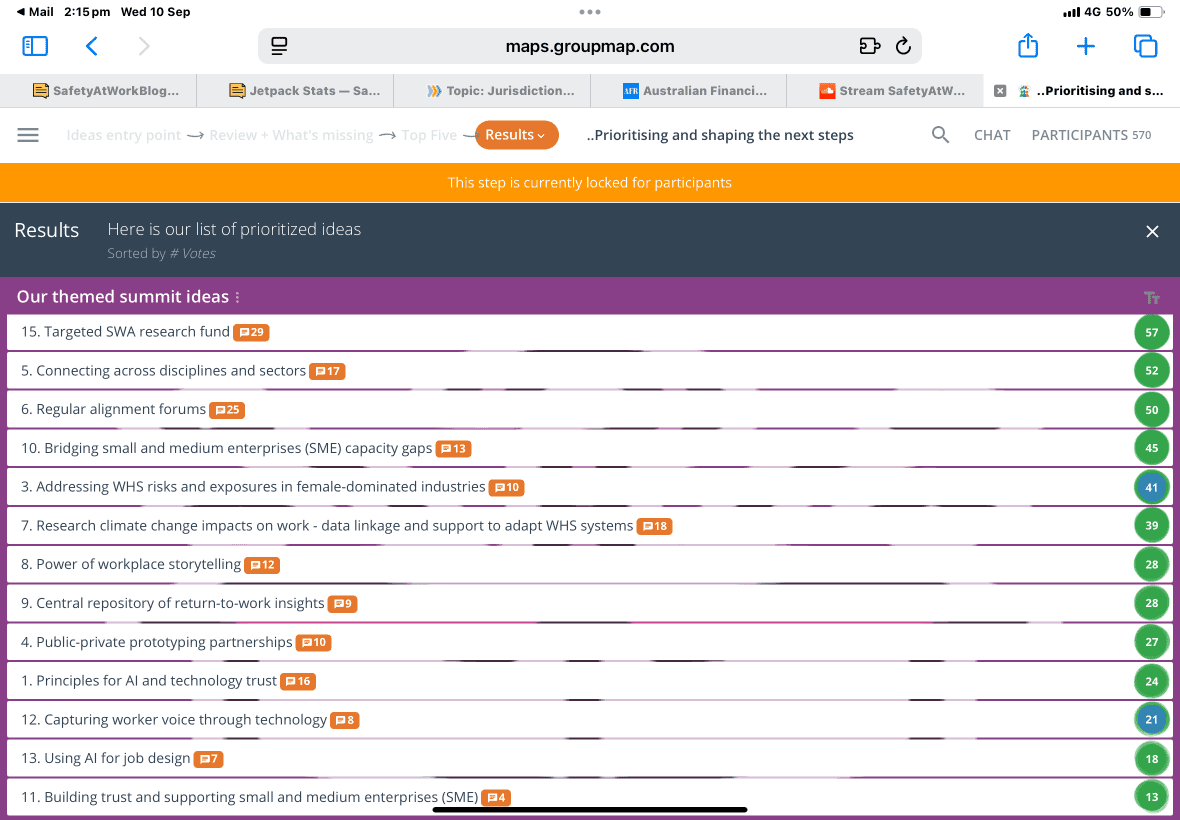Toggle the text size icon in purple header
The height and width of the screenshot is (820, 1180).
click(1151, 298)
